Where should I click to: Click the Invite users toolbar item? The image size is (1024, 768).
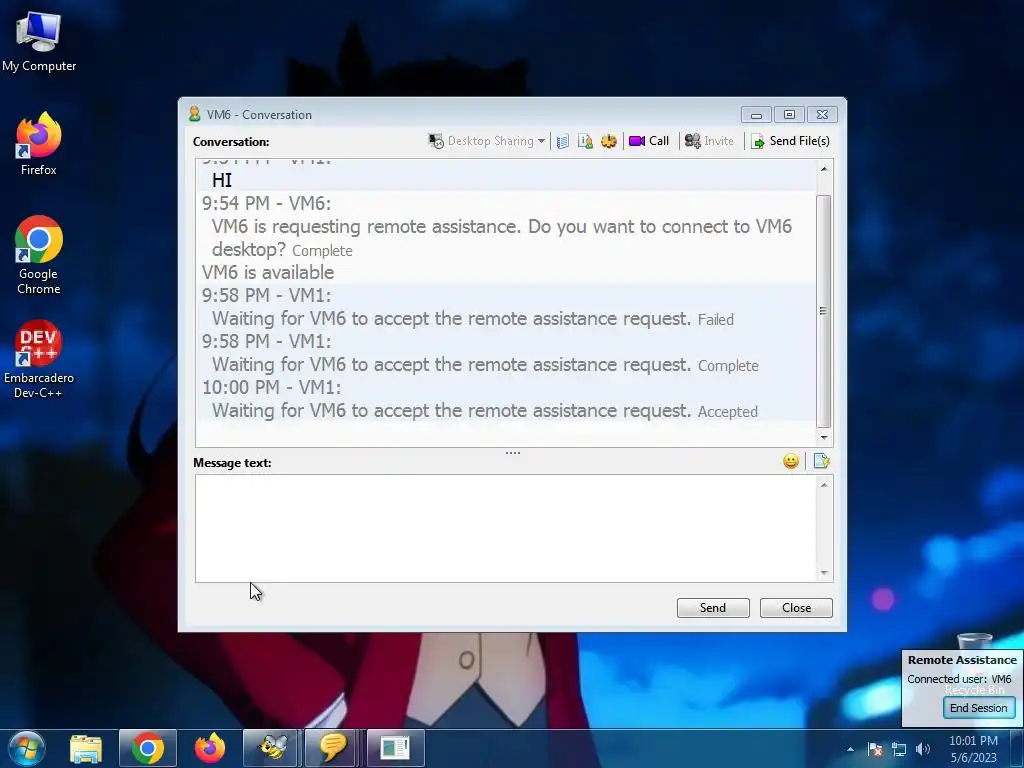click(x=709, y=141)
